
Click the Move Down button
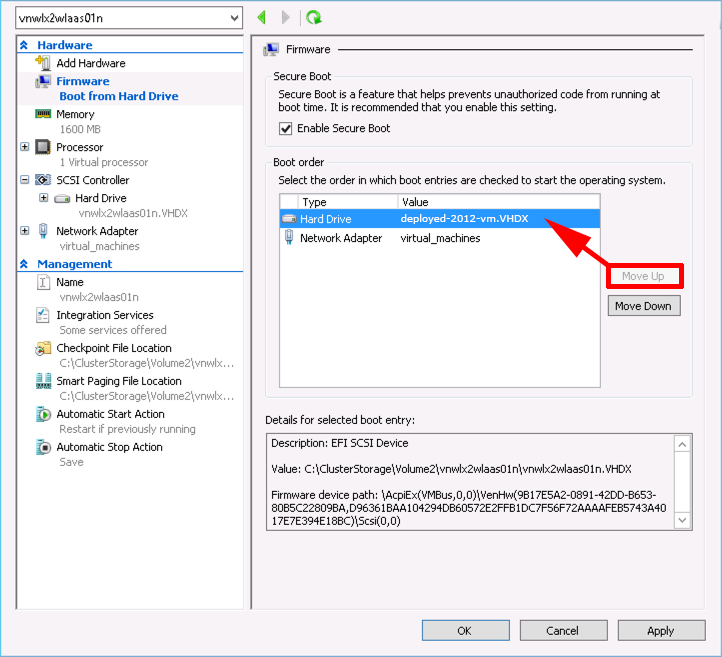pos(644,306)
